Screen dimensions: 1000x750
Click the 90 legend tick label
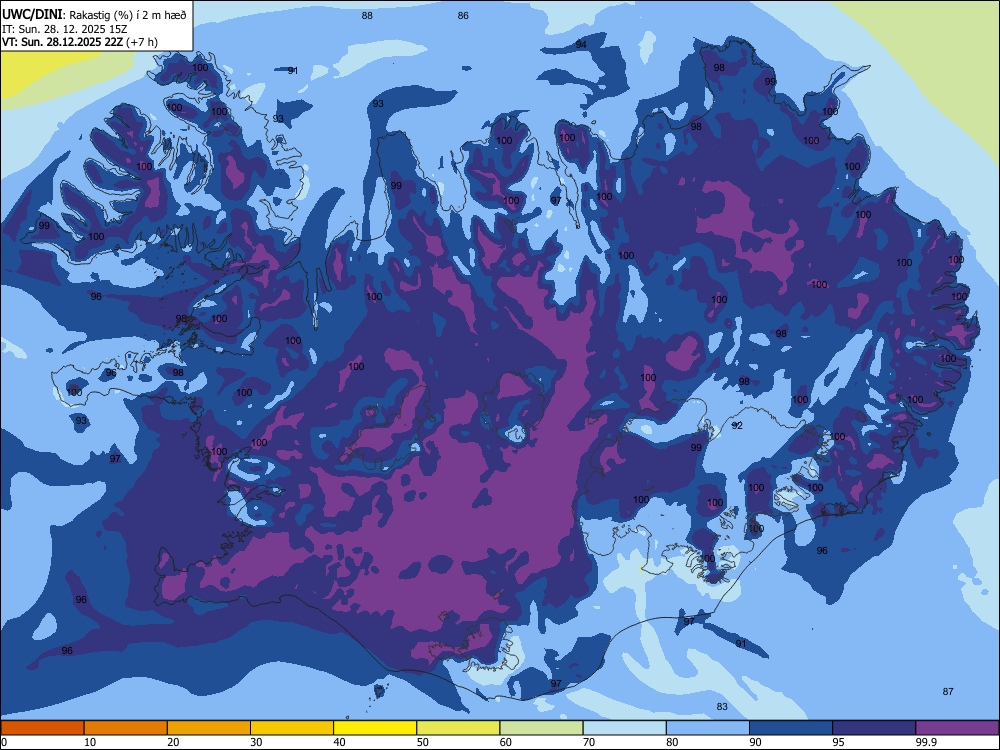point(755,742)
